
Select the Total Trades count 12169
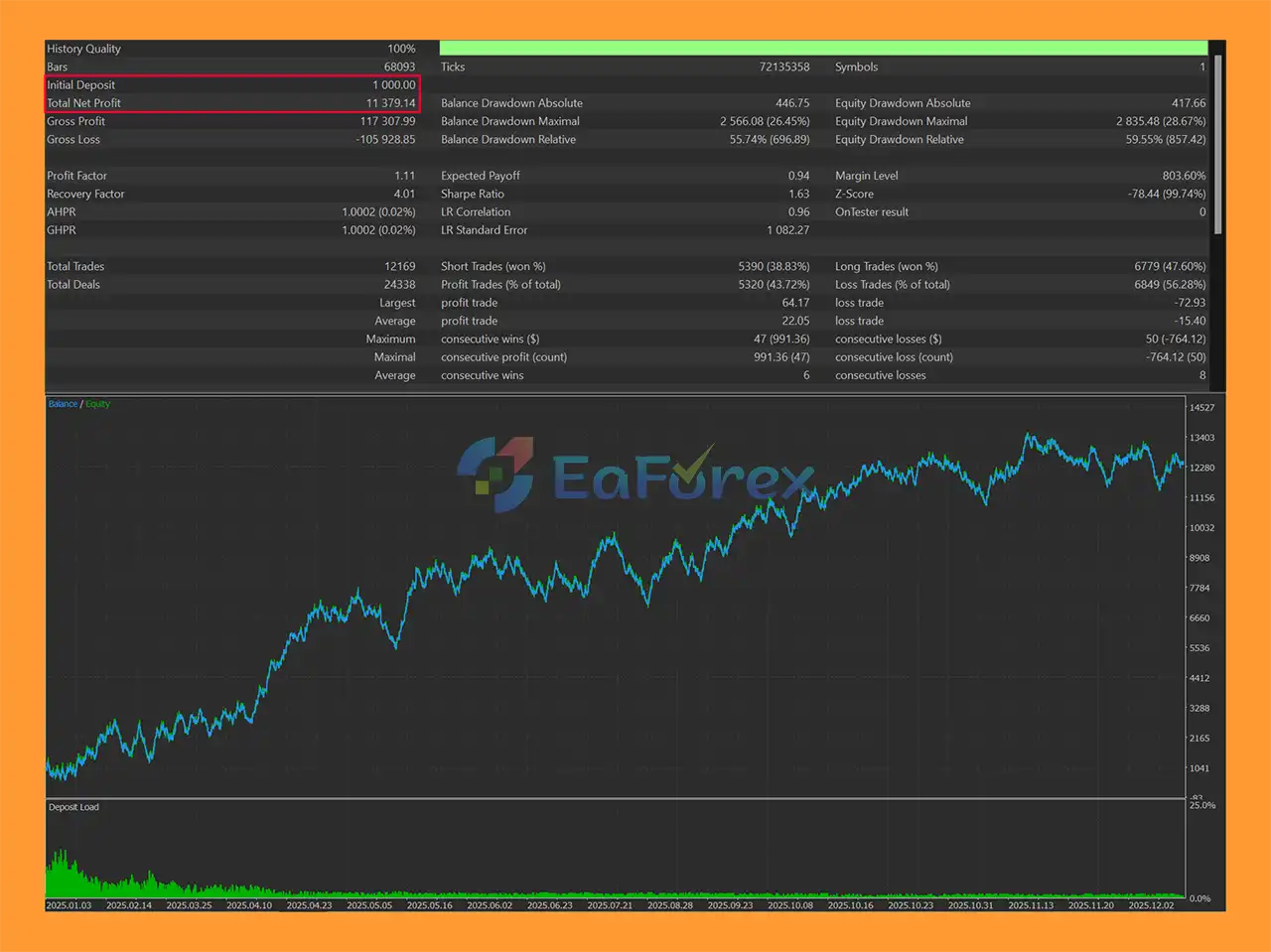[399, 266]
